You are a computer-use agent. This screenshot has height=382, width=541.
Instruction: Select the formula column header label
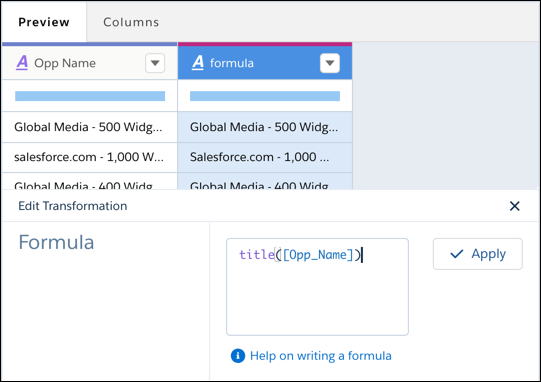click(x=232, y=63)
